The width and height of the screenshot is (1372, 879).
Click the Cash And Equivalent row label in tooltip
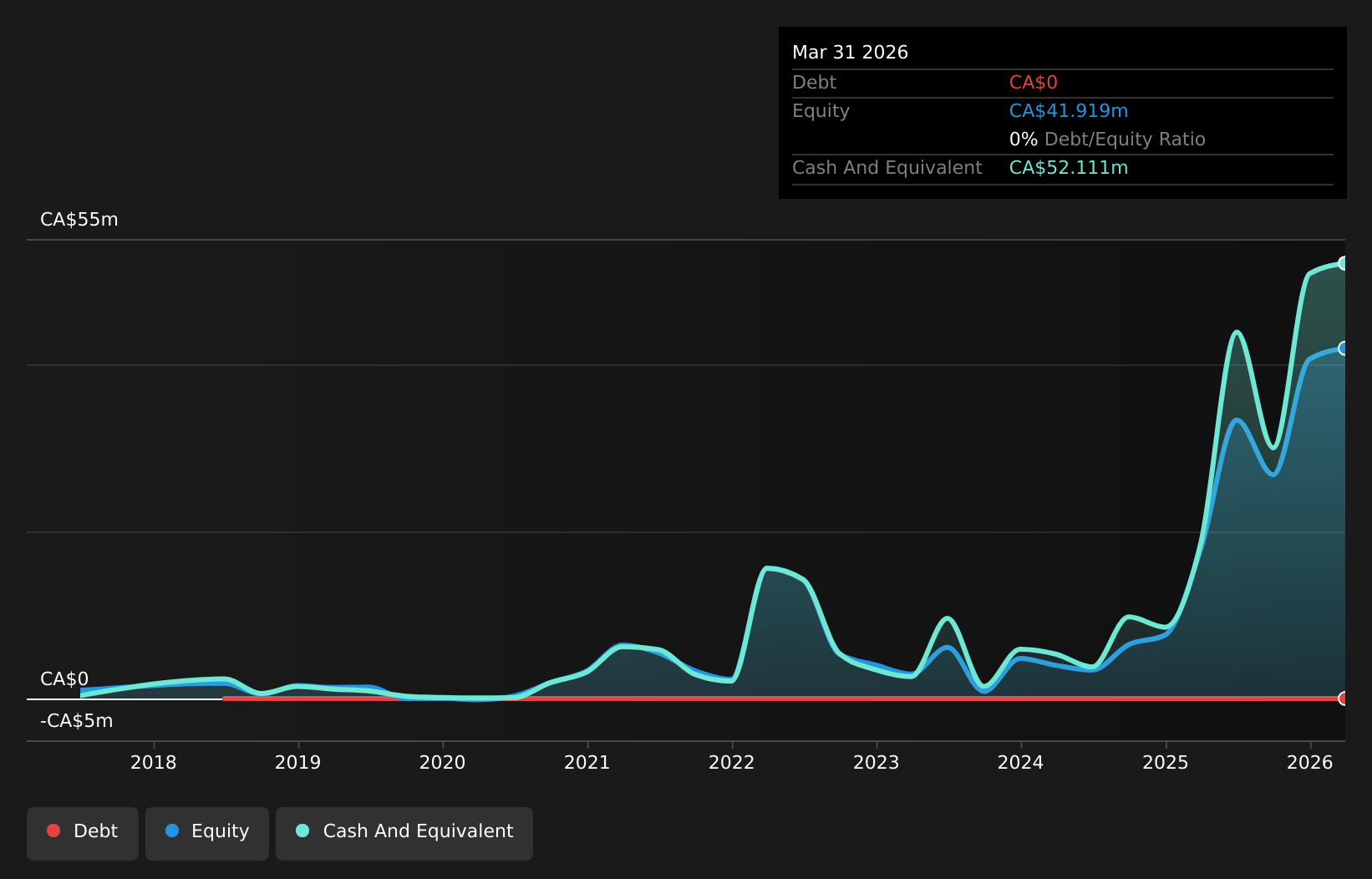click(x=887, y=168)
